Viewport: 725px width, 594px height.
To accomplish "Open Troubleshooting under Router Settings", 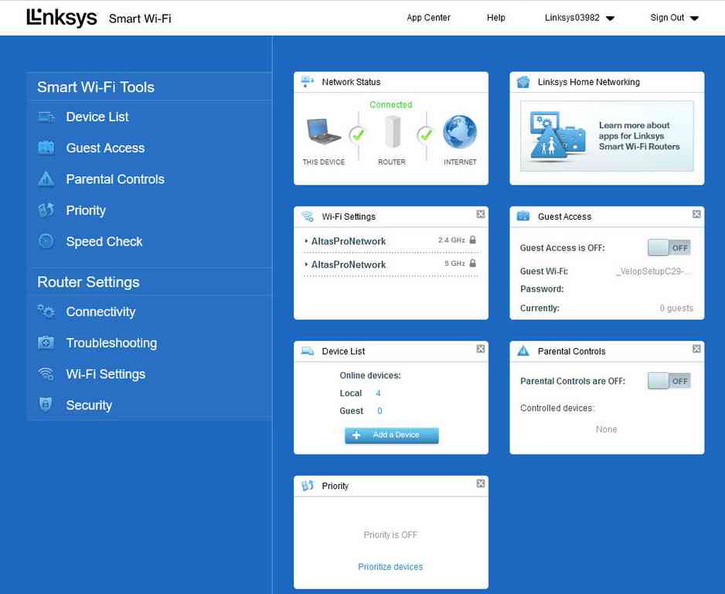I will [x=111, y=343].
